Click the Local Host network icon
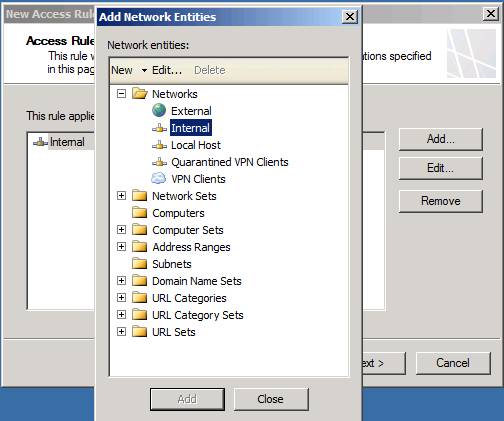The width and height of the screenshot is (504, 421). tap(159, 145)
